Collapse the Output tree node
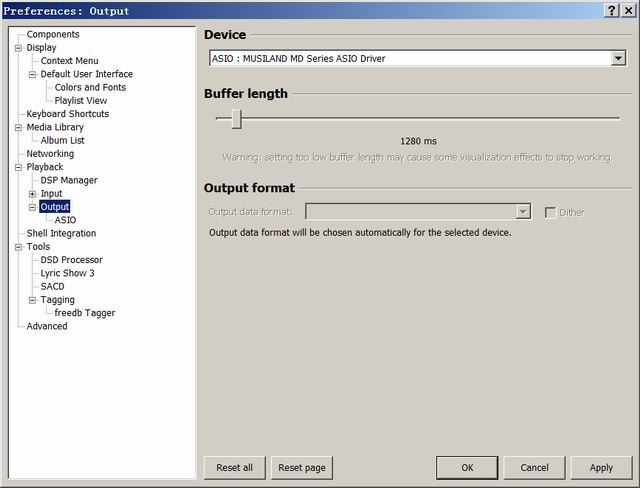Screen dimensions: 640x488 coord(32,207)
